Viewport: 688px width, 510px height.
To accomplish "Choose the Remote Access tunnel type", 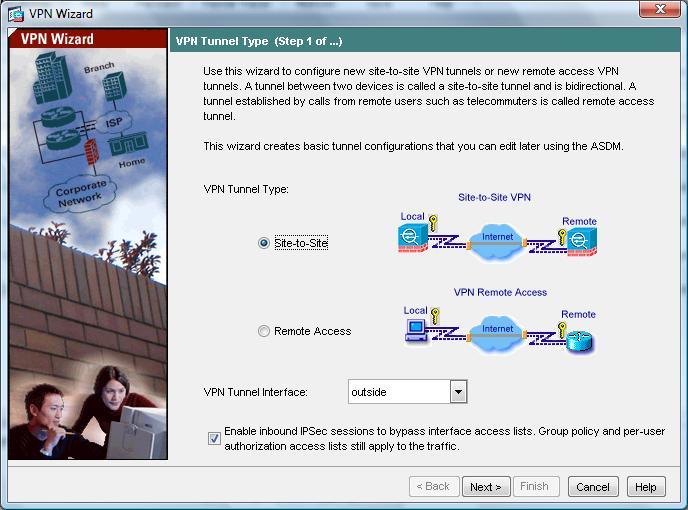I will coord(264,331).
